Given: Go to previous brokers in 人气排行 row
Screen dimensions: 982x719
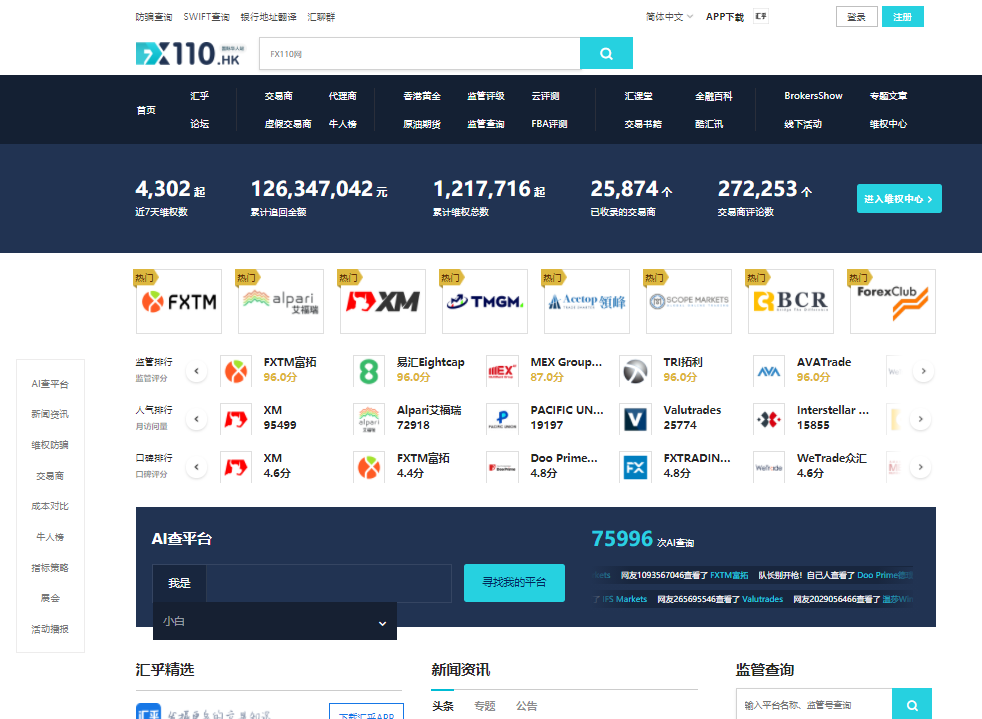Looking at the screenshot, I should click(x=197, y=419).
